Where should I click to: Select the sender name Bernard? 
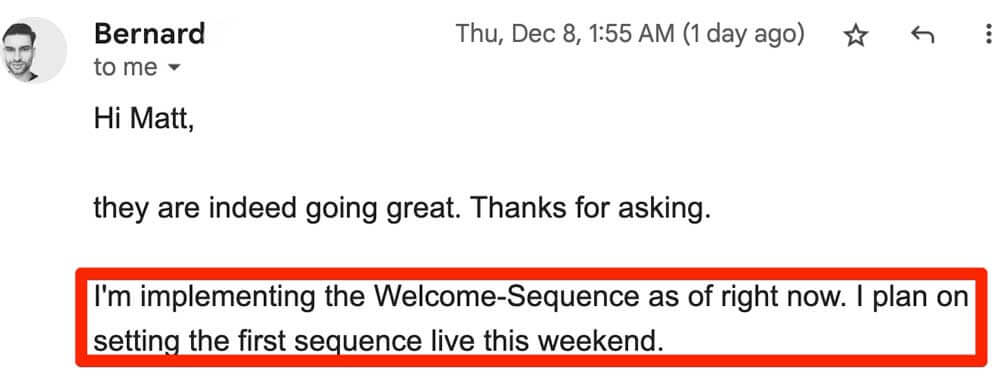[x=150, y=34]
